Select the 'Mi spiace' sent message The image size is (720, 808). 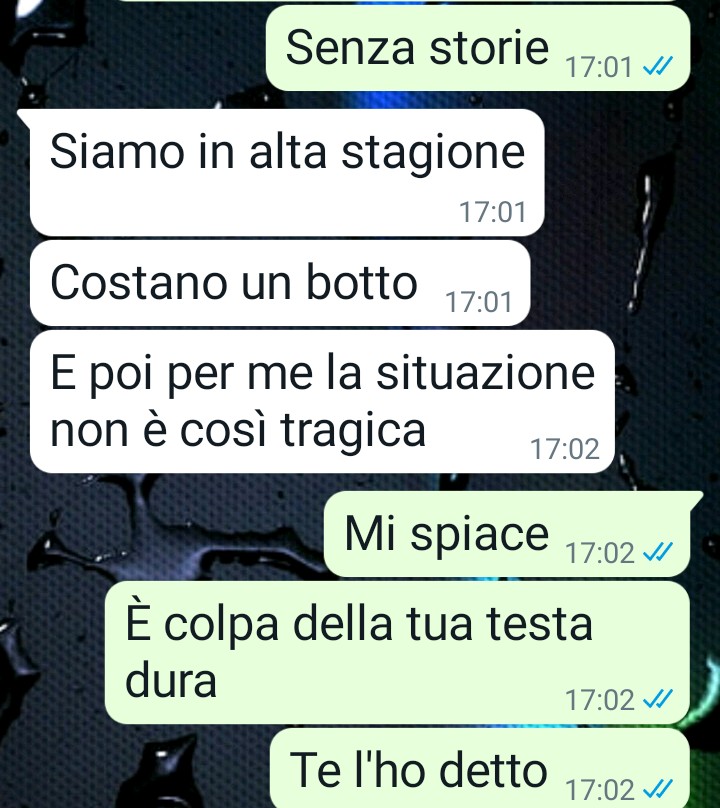pos(507,534)
